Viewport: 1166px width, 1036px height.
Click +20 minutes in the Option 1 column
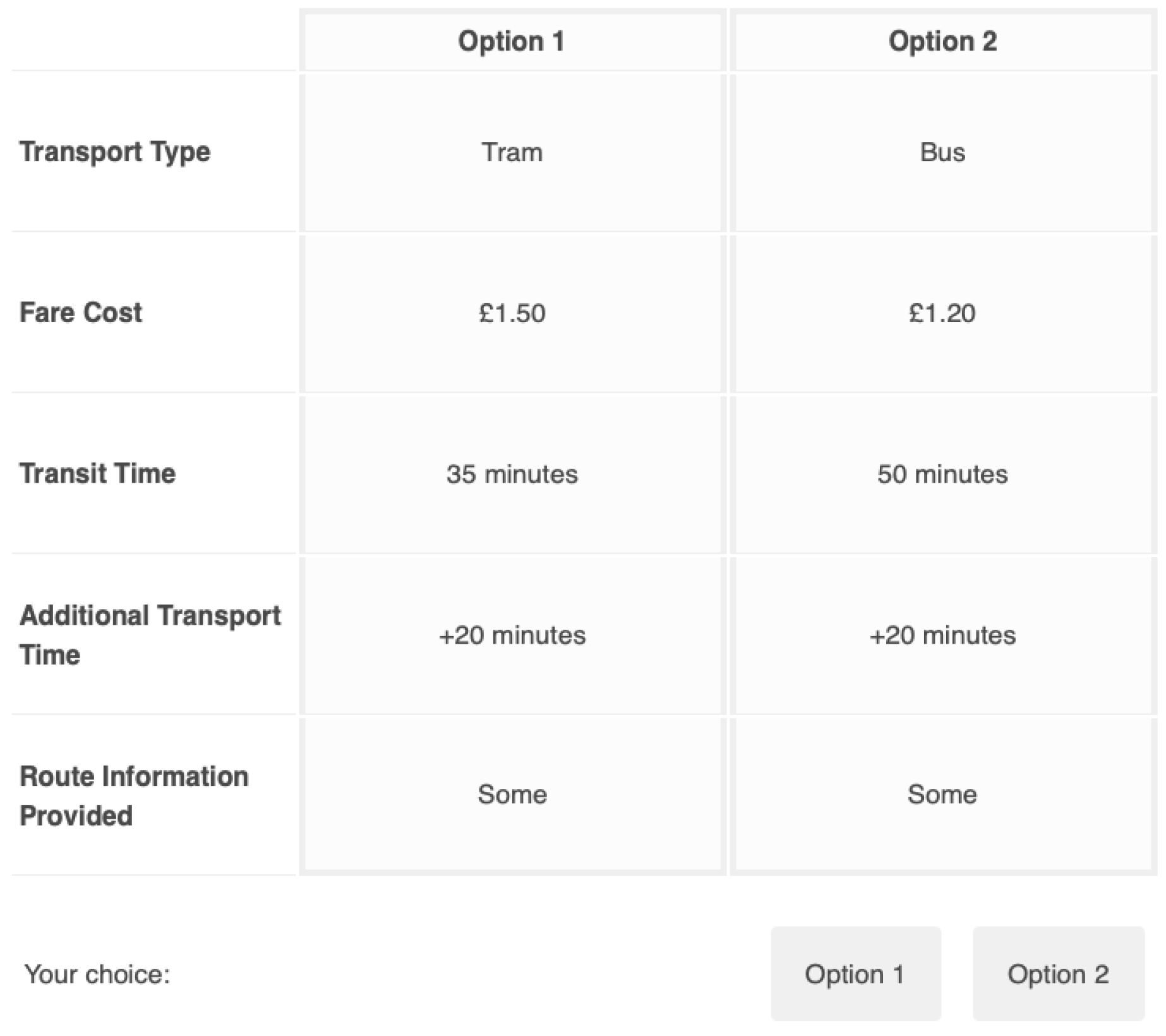[x=512, y=635]
